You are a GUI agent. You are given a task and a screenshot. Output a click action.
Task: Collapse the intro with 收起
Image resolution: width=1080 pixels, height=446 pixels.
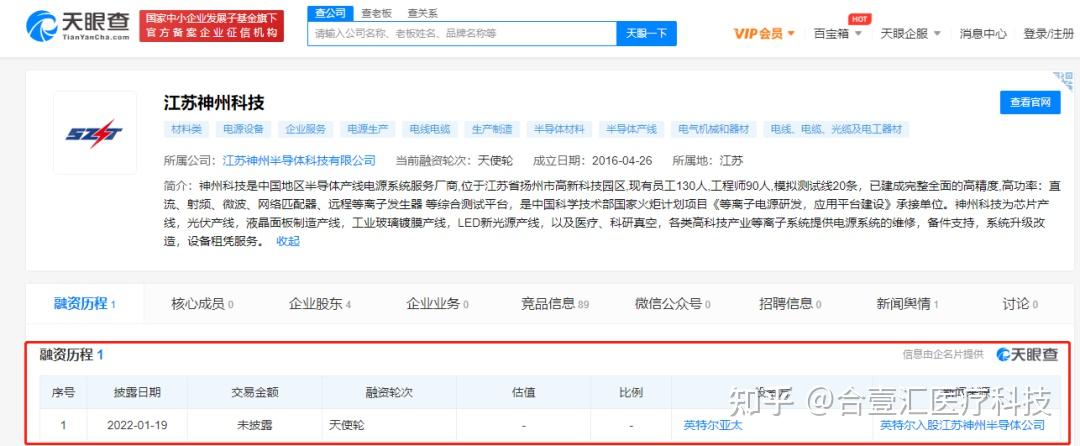[x=288, y=241]
